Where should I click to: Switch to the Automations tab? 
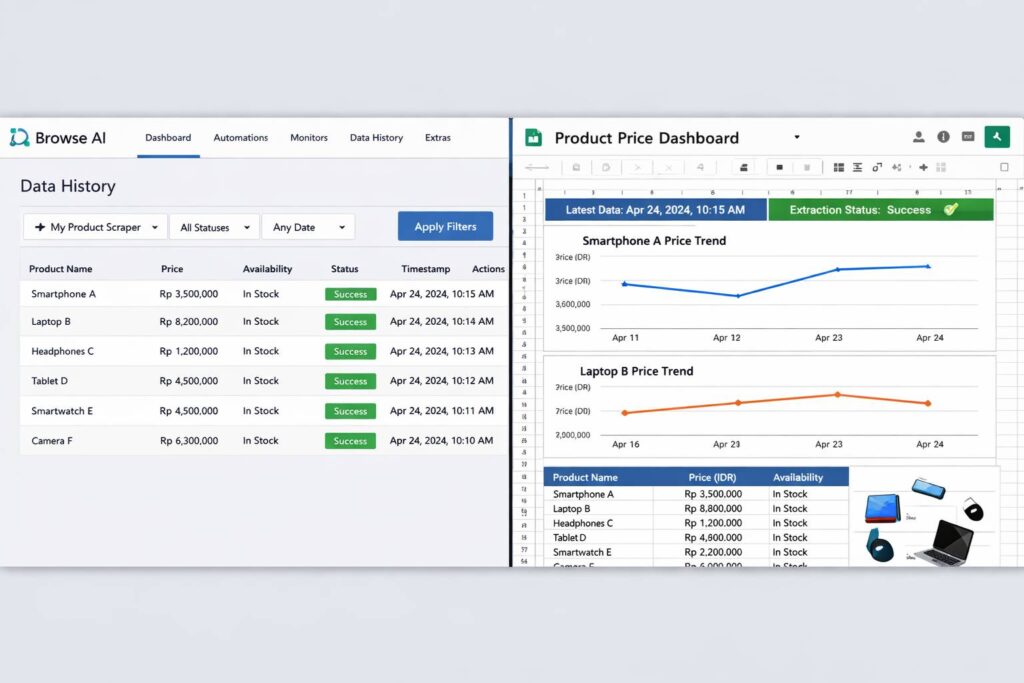(x=241, y=138)
